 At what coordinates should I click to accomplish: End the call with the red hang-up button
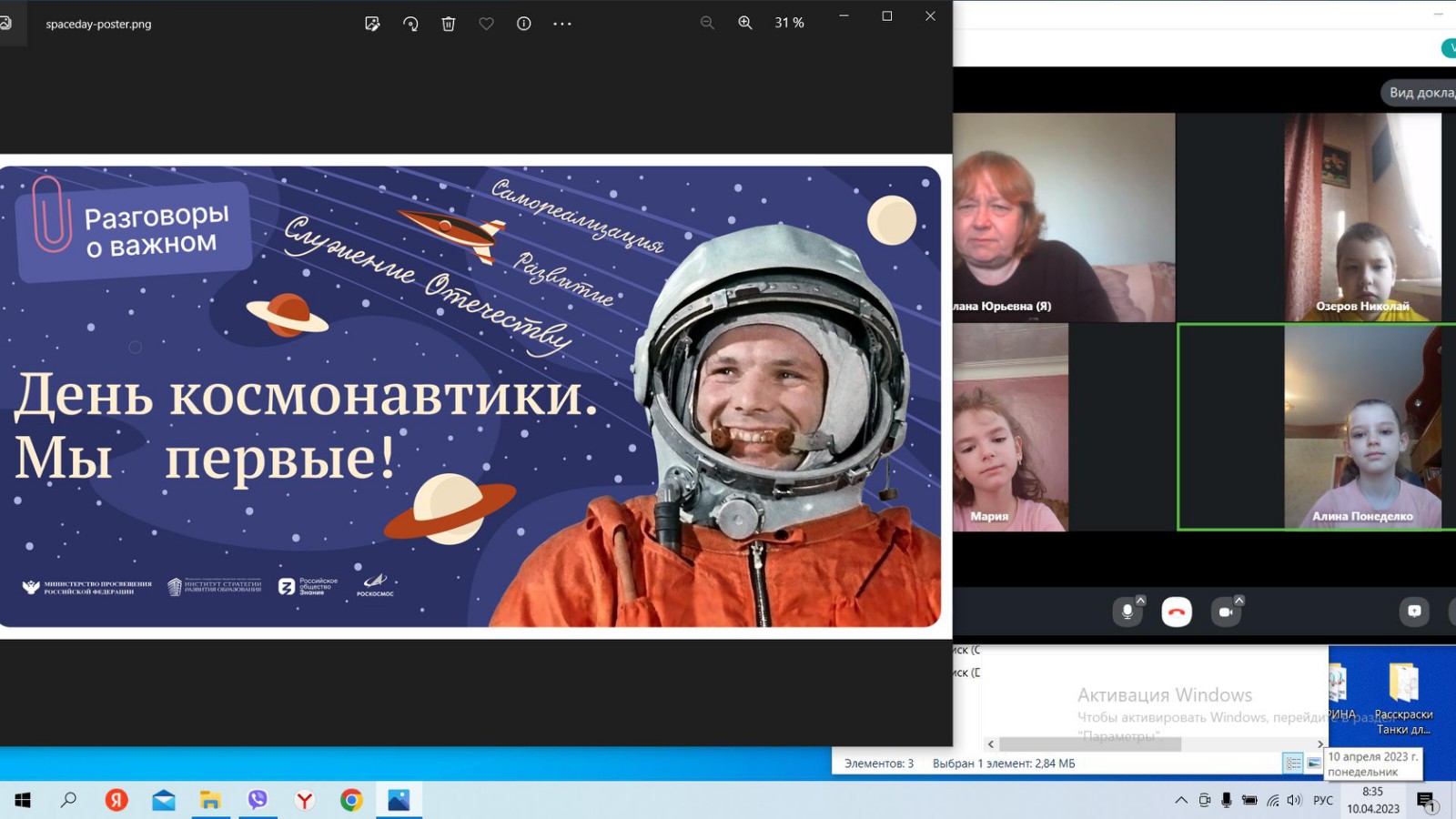(x=1177, y=612)
